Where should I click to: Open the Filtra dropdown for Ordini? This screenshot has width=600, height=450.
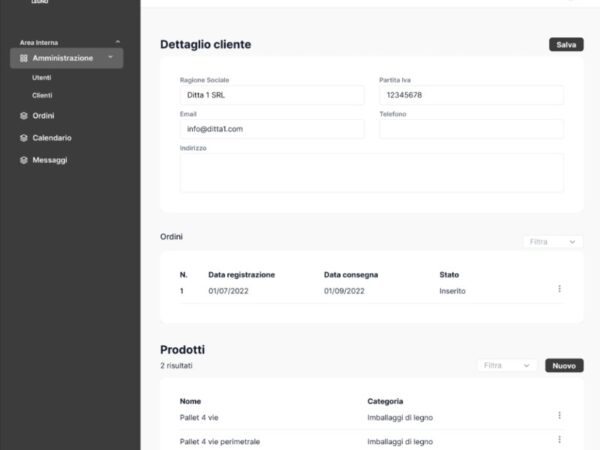tap(552, 242)
